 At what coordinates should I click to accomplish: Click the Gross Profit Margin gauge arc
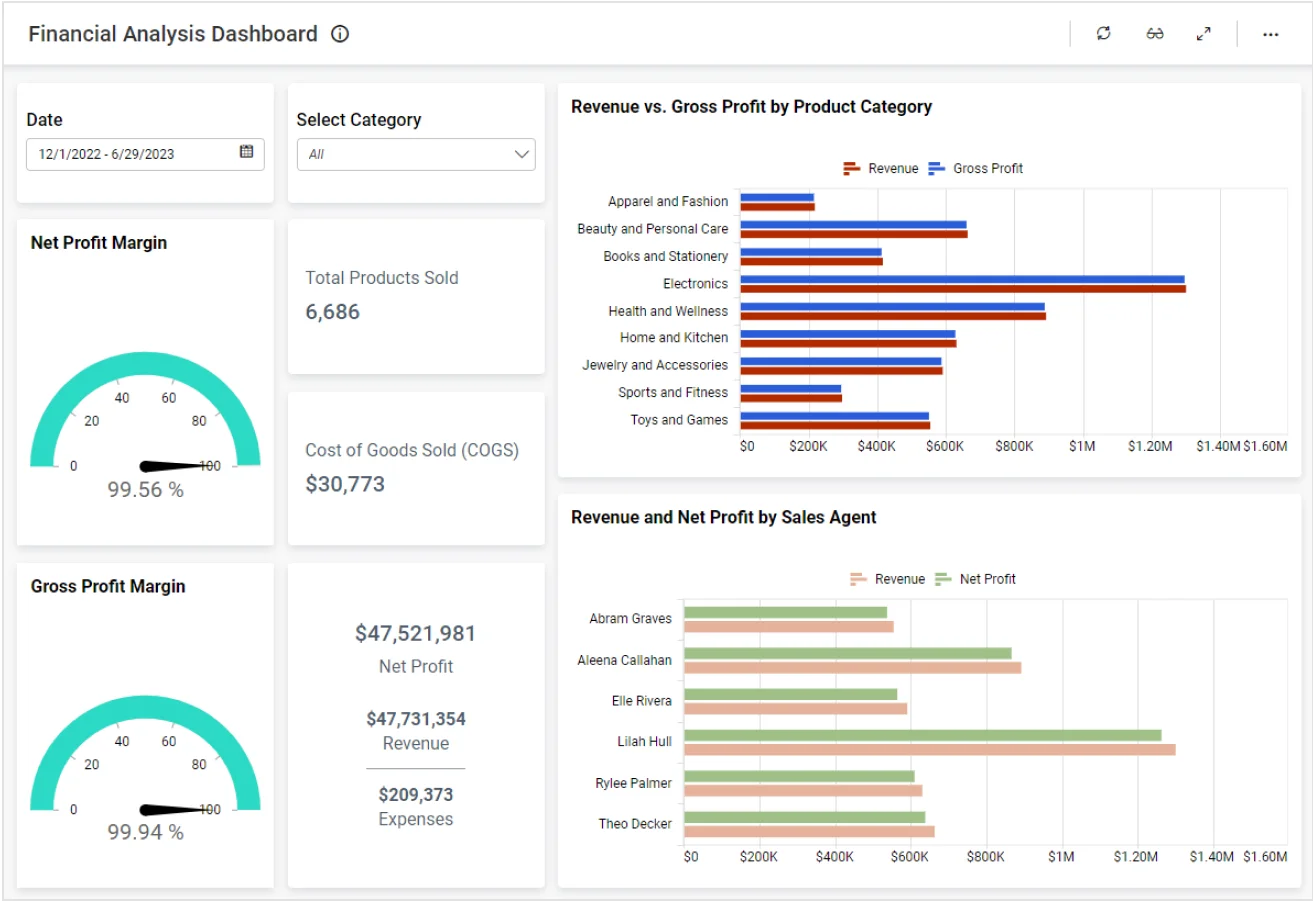click(145, 709)
